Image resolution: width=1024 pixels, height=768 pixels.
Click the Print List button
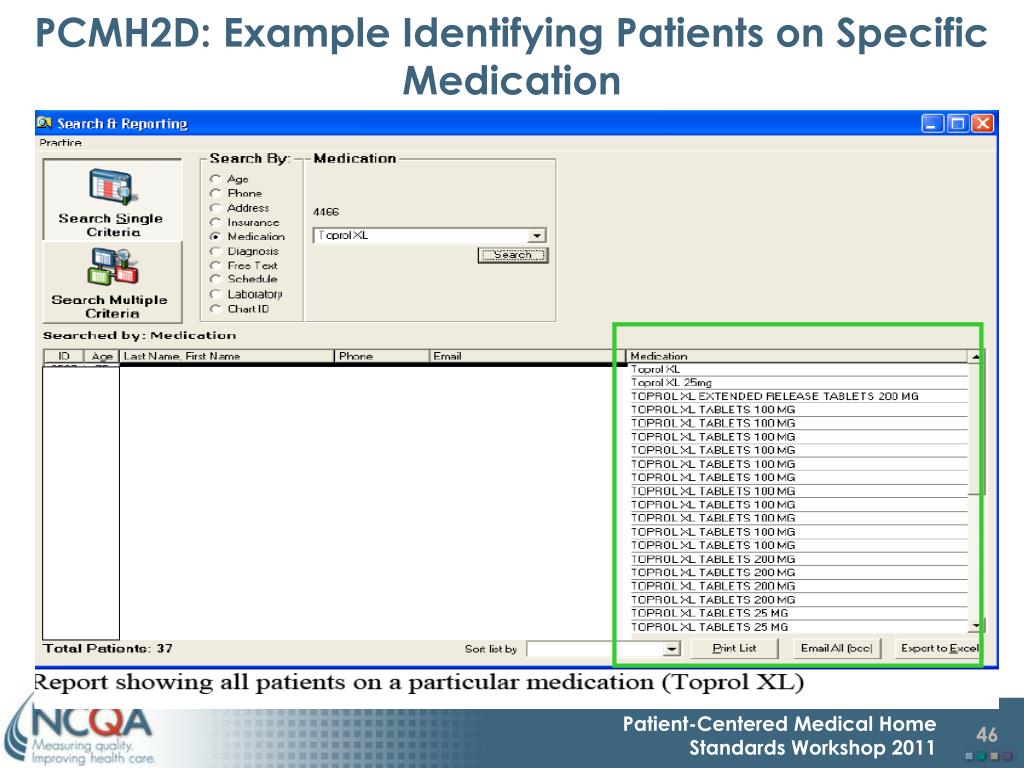point(734,648)
